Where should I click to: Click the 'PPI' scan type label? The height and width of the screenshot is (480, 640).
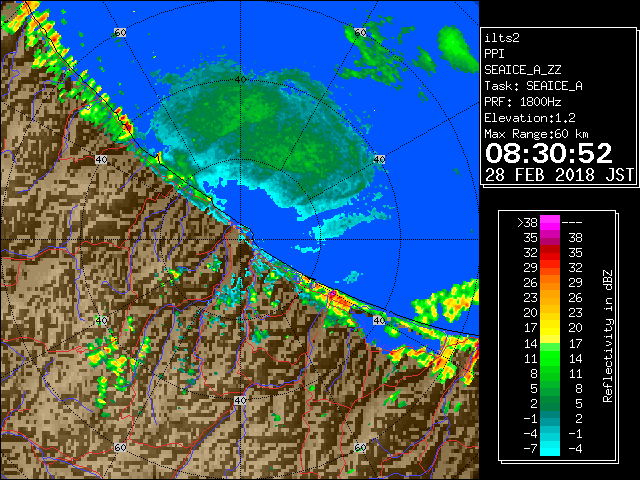pos(494,54)
